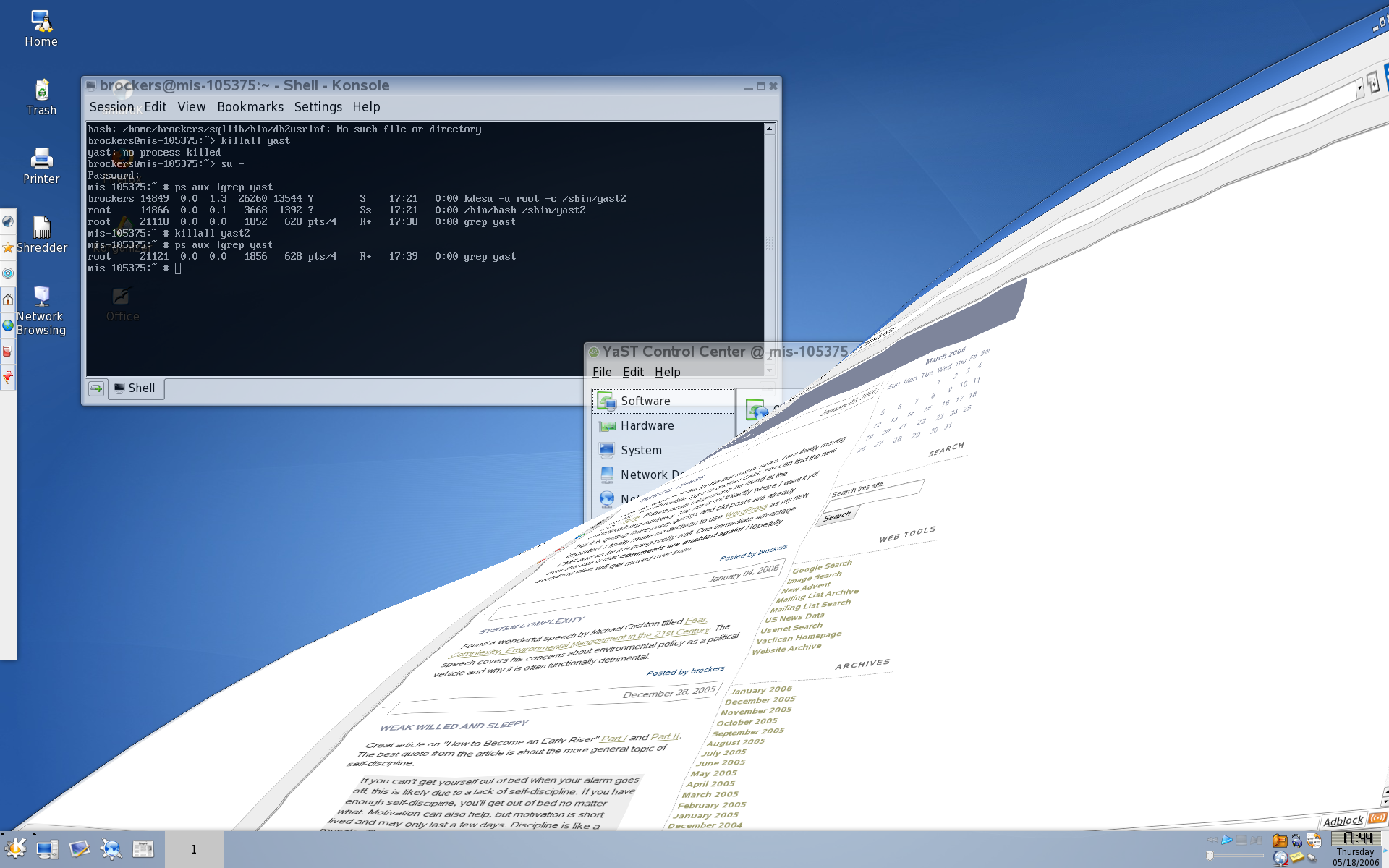Open the Printer desktop icon
This screenshot has width=1389, height=868.
pyautogui.click(x=41, y=166)
